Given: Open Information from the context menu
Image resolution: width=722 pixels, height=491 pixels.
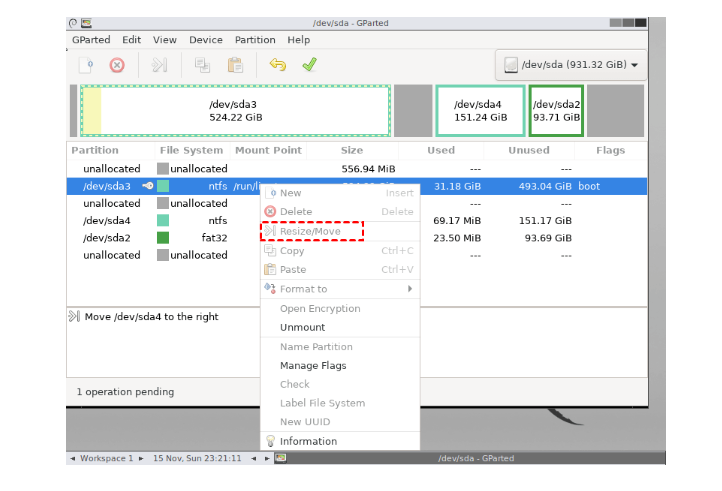Looking at the screenshot, I should [308, 441].
